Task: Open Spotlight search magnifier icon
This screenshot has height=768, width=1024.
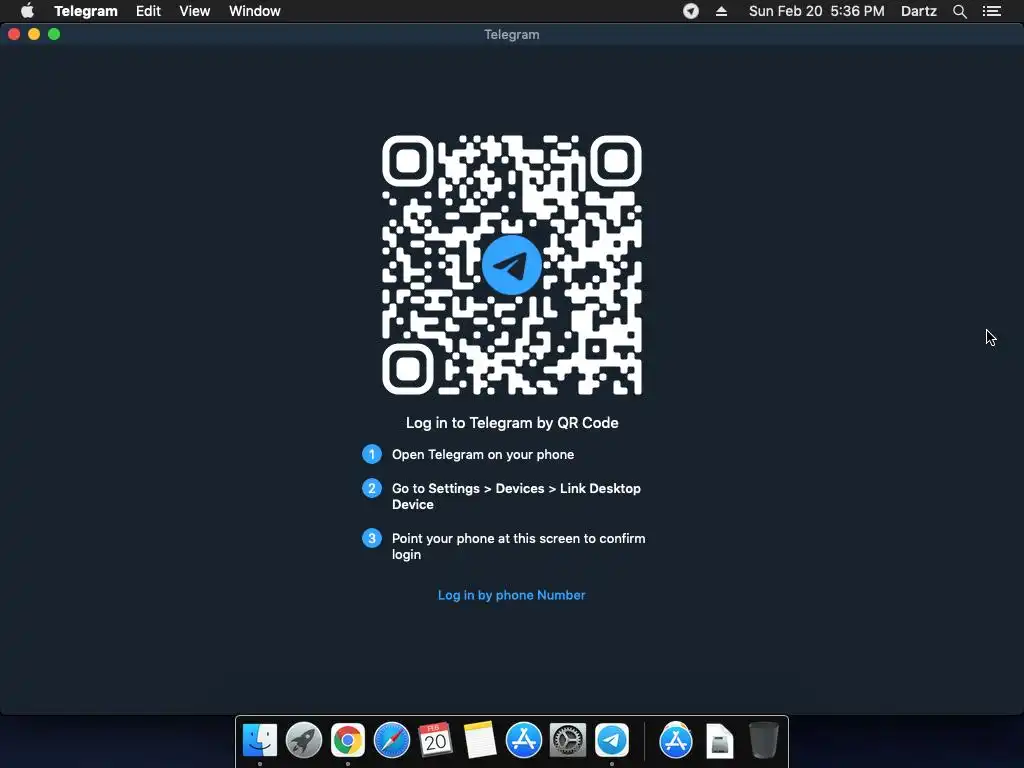Action: coord(960,11)
